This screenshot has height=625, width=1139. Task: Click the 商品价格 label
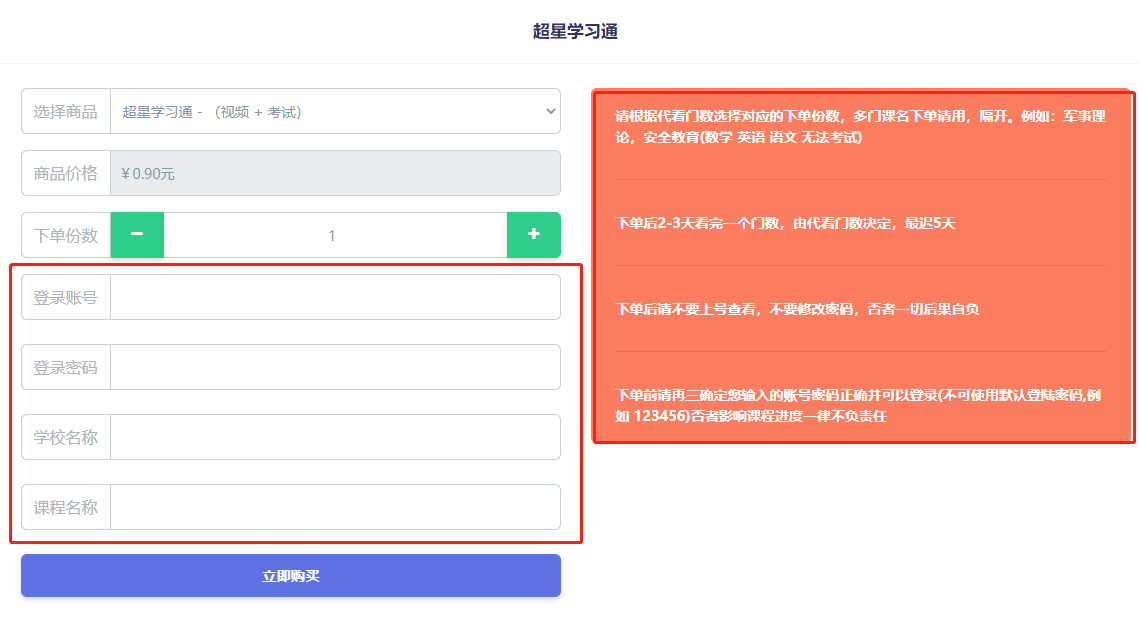click(x=65, y=173)
